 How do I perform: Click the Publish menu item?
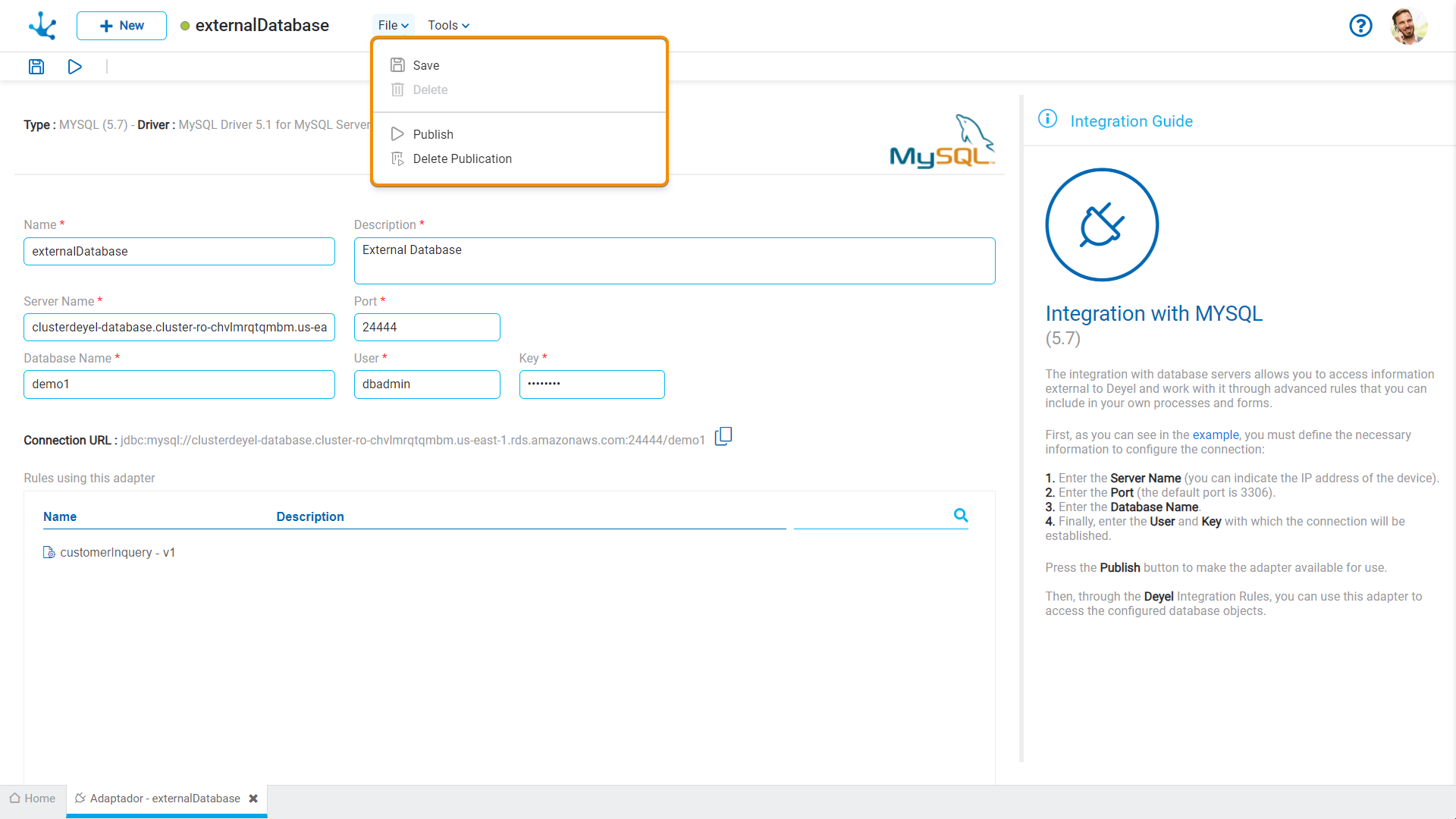[x=434, y=133]
